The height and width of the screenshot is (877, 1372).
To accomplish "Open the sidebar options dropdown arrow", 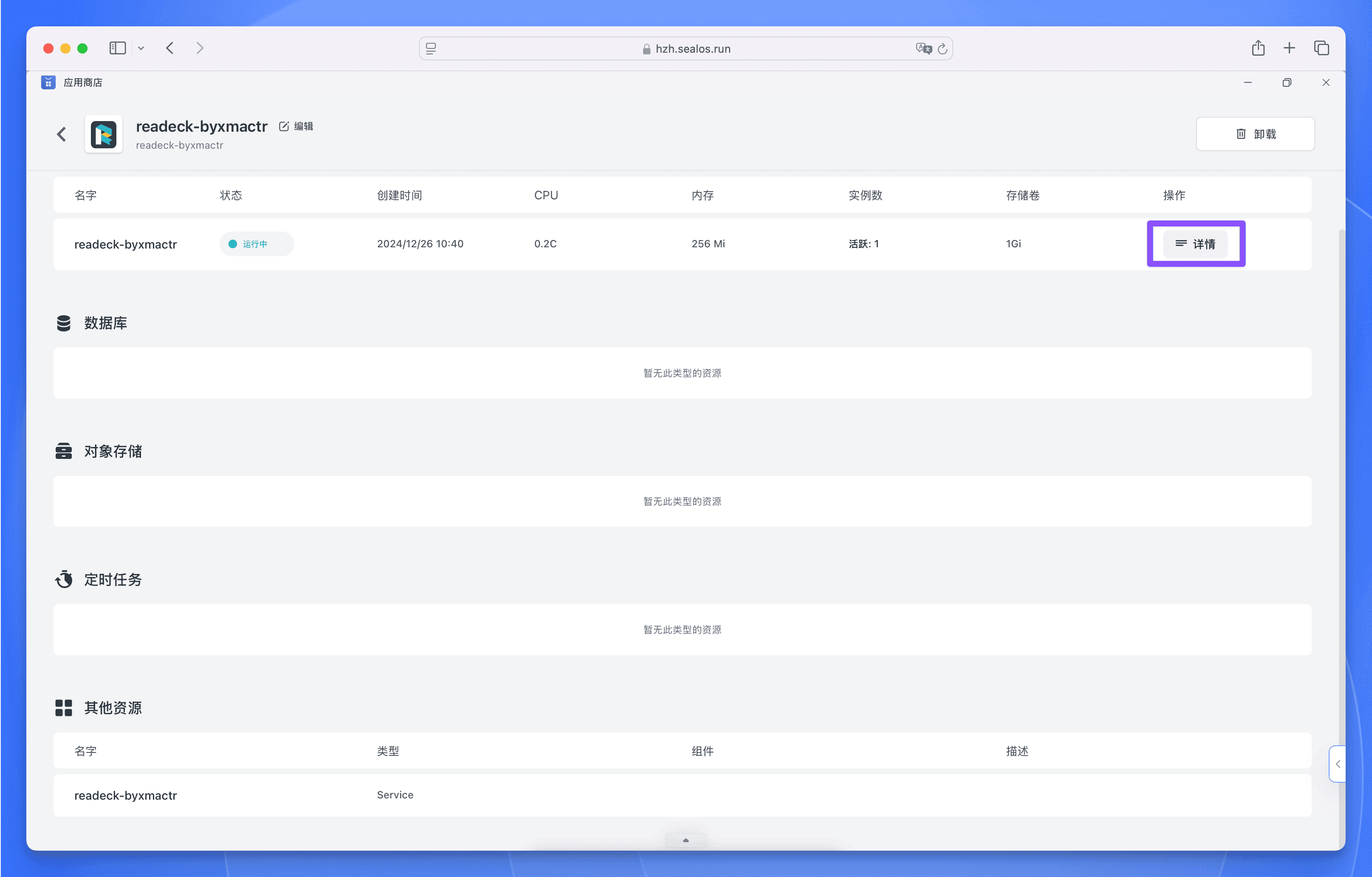I will click(141, 48).
